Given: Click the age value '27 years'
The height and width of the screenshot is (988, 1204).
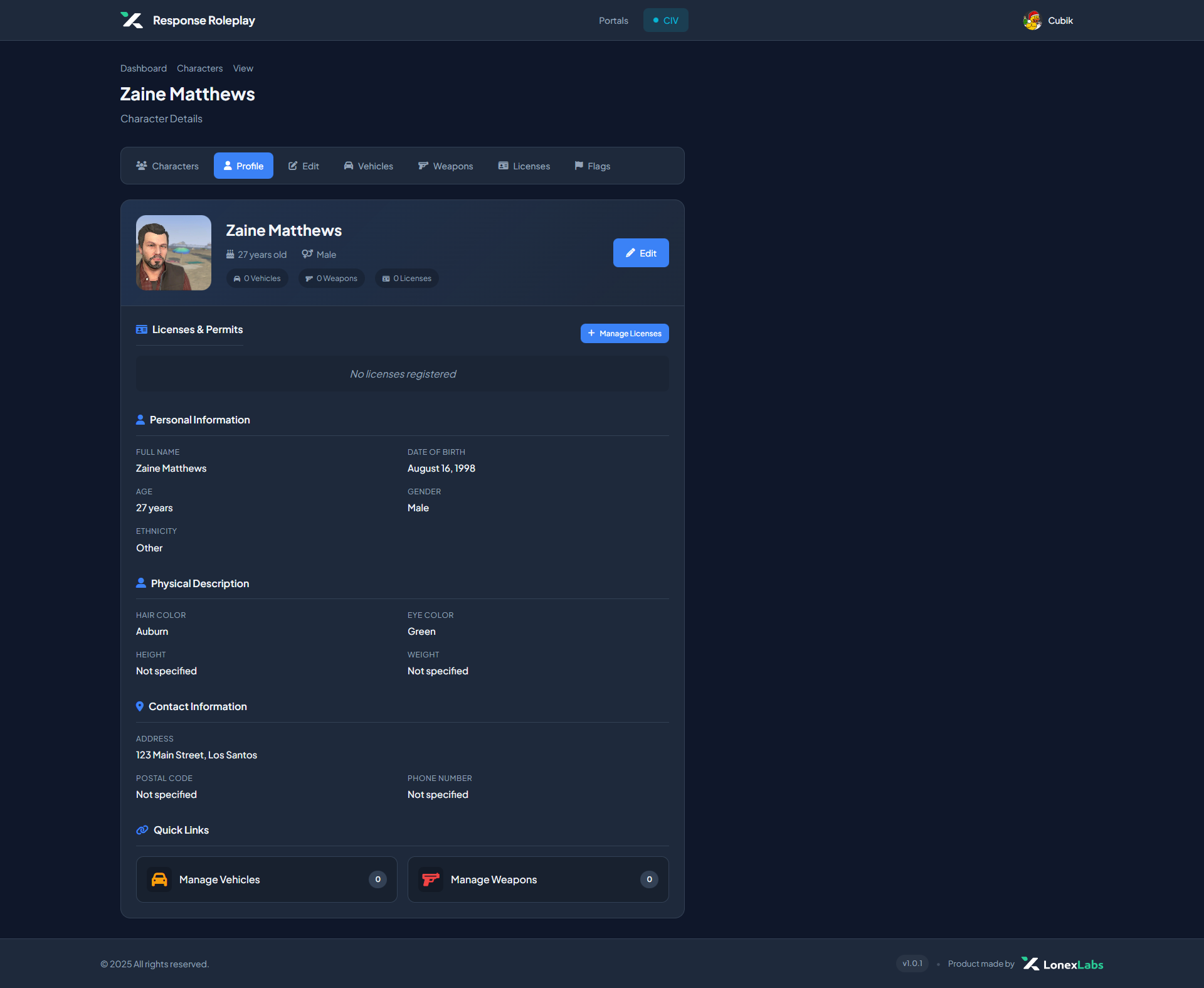Looking at the screenshot, I should pos(154,508).
